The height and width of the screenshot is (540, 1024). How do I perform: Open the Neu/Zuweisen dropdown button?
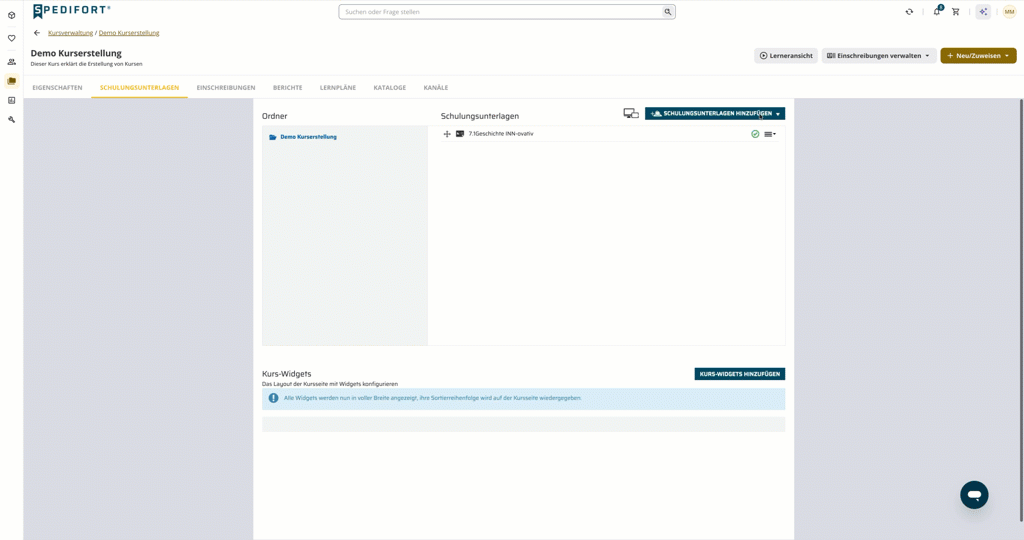978,56
